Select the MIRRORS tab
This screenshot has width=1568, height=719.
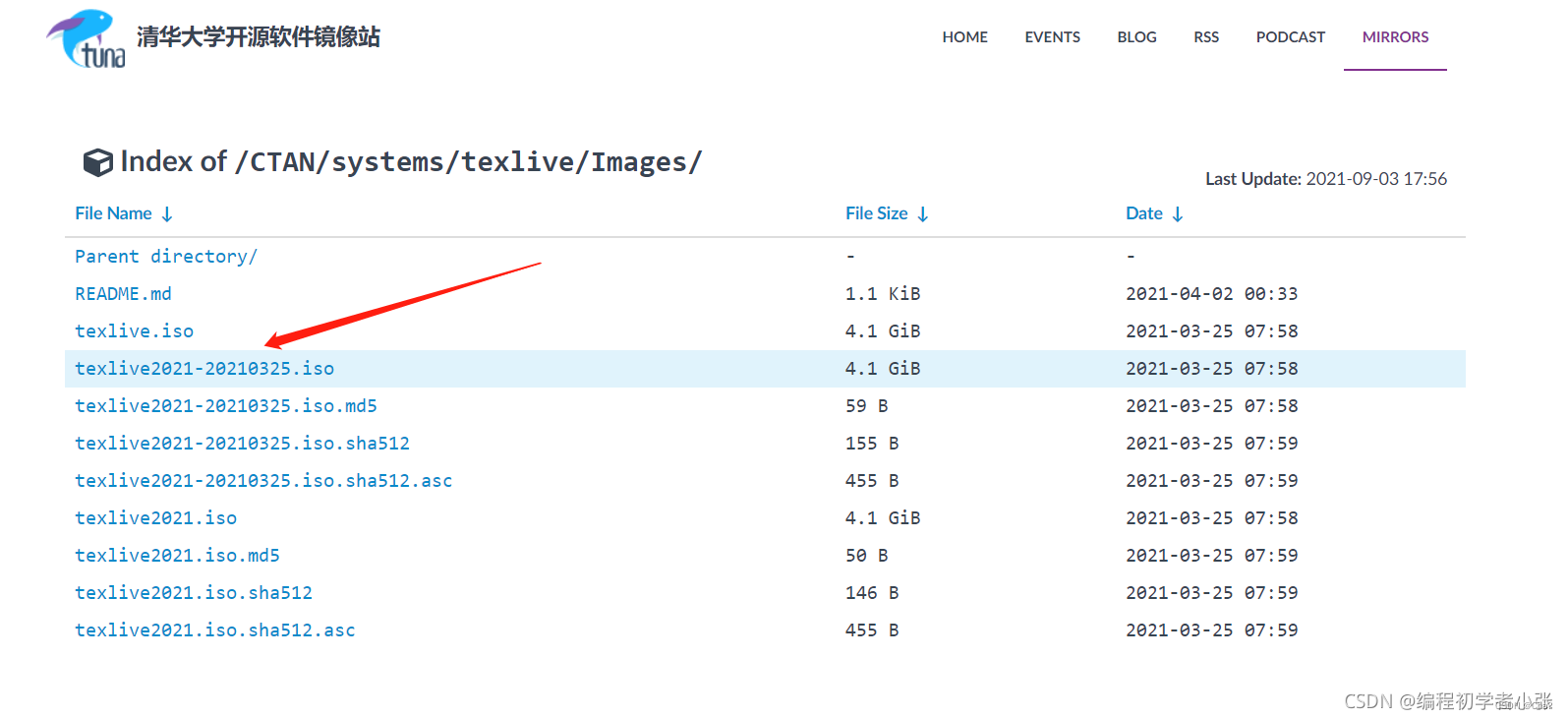pos(1395,37)
